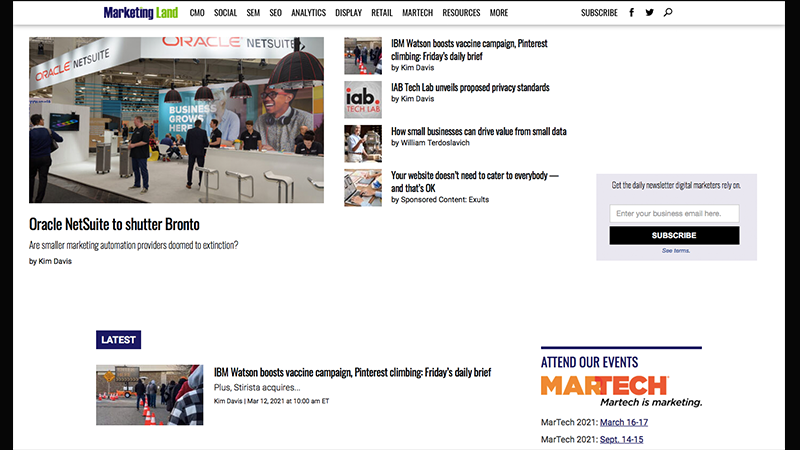The height and width of the screenshot is (450, 800).
Task: Open the SOCIAL menu
Action: [225, 13]
